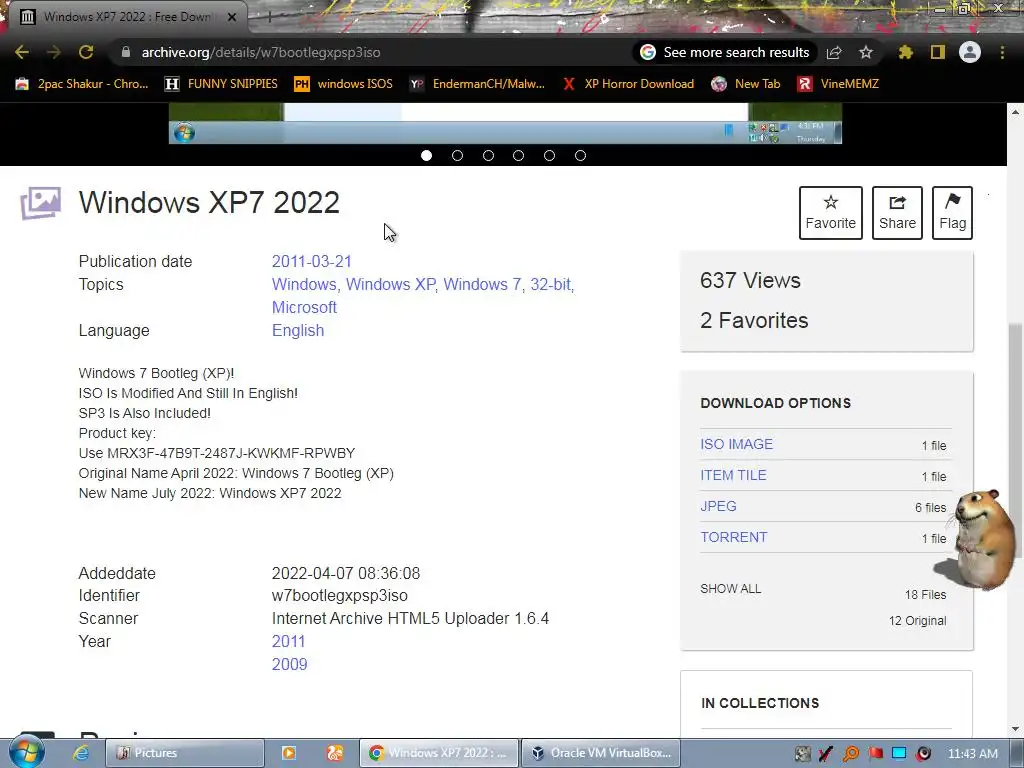Select the Windows XP7 2022 browser tab
1024x768 pixels.
tap(127, 17)
